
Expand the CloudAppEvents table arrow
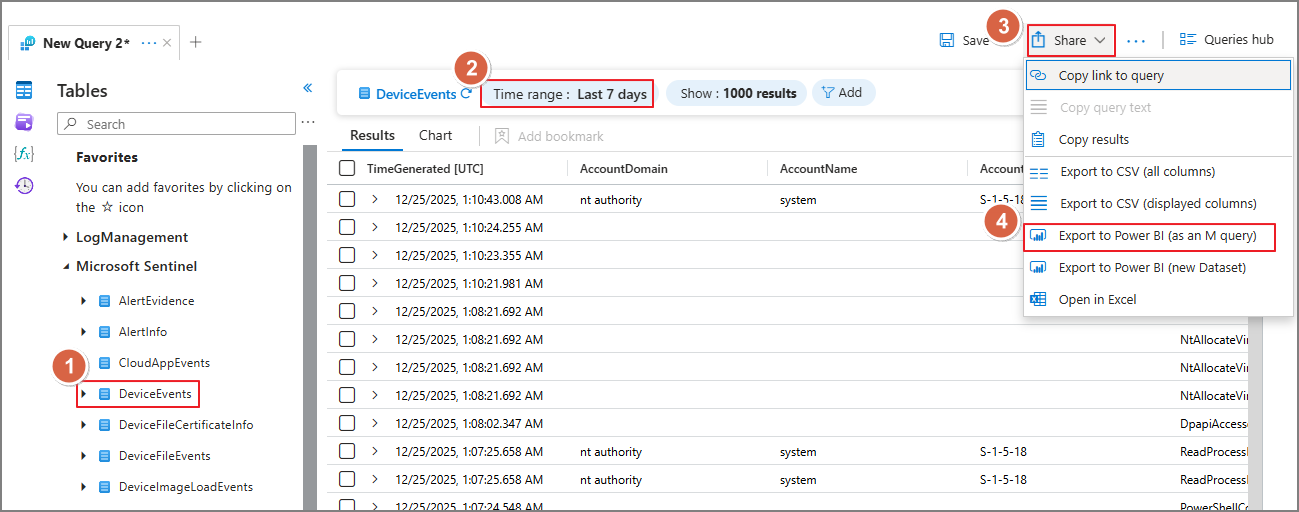point(84,363)
